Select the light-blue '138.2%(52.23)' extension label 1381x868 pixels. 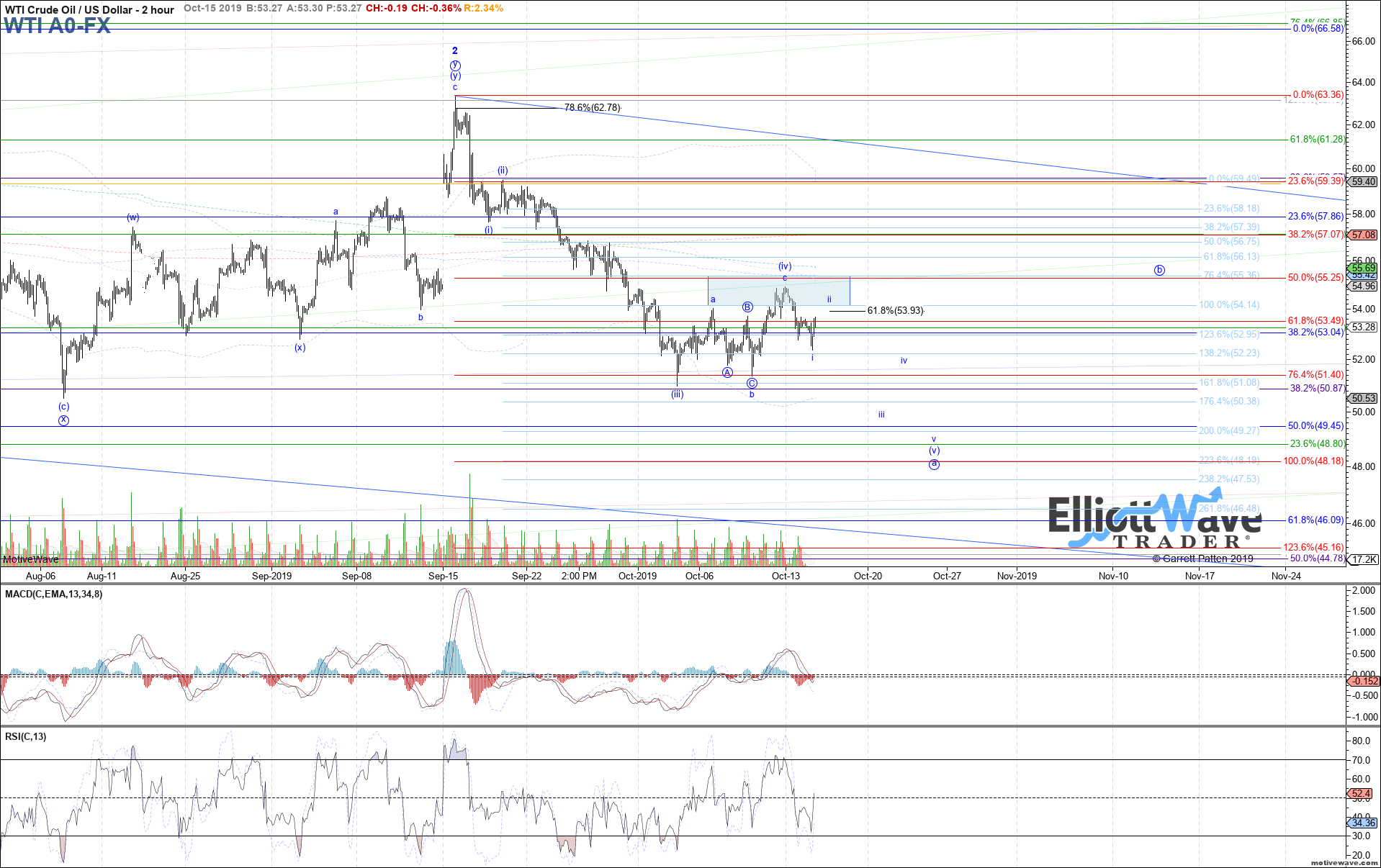pos(1229,353)
